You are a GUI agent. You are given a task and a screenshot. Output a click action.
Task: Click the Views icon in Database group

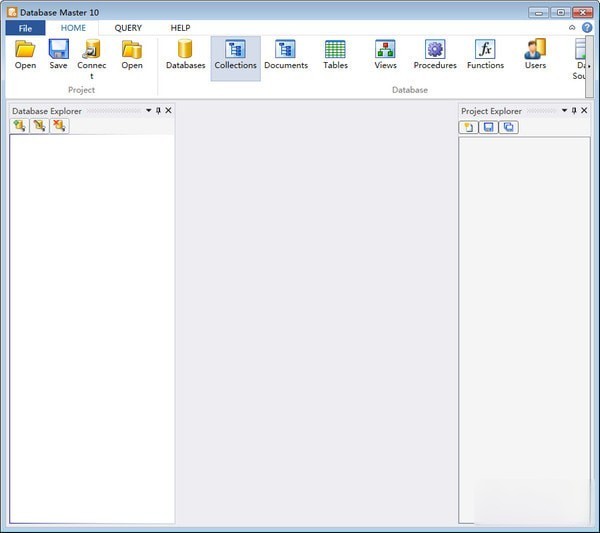tap(385, 50)
